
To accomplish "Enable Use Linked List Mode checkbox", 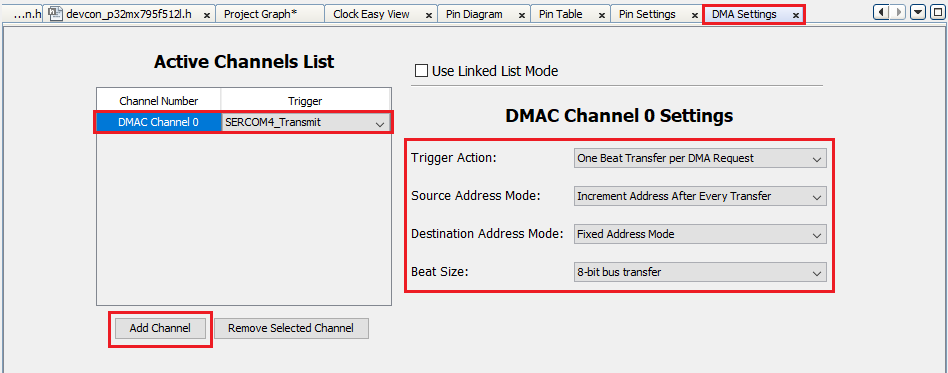I will (421, 71).
